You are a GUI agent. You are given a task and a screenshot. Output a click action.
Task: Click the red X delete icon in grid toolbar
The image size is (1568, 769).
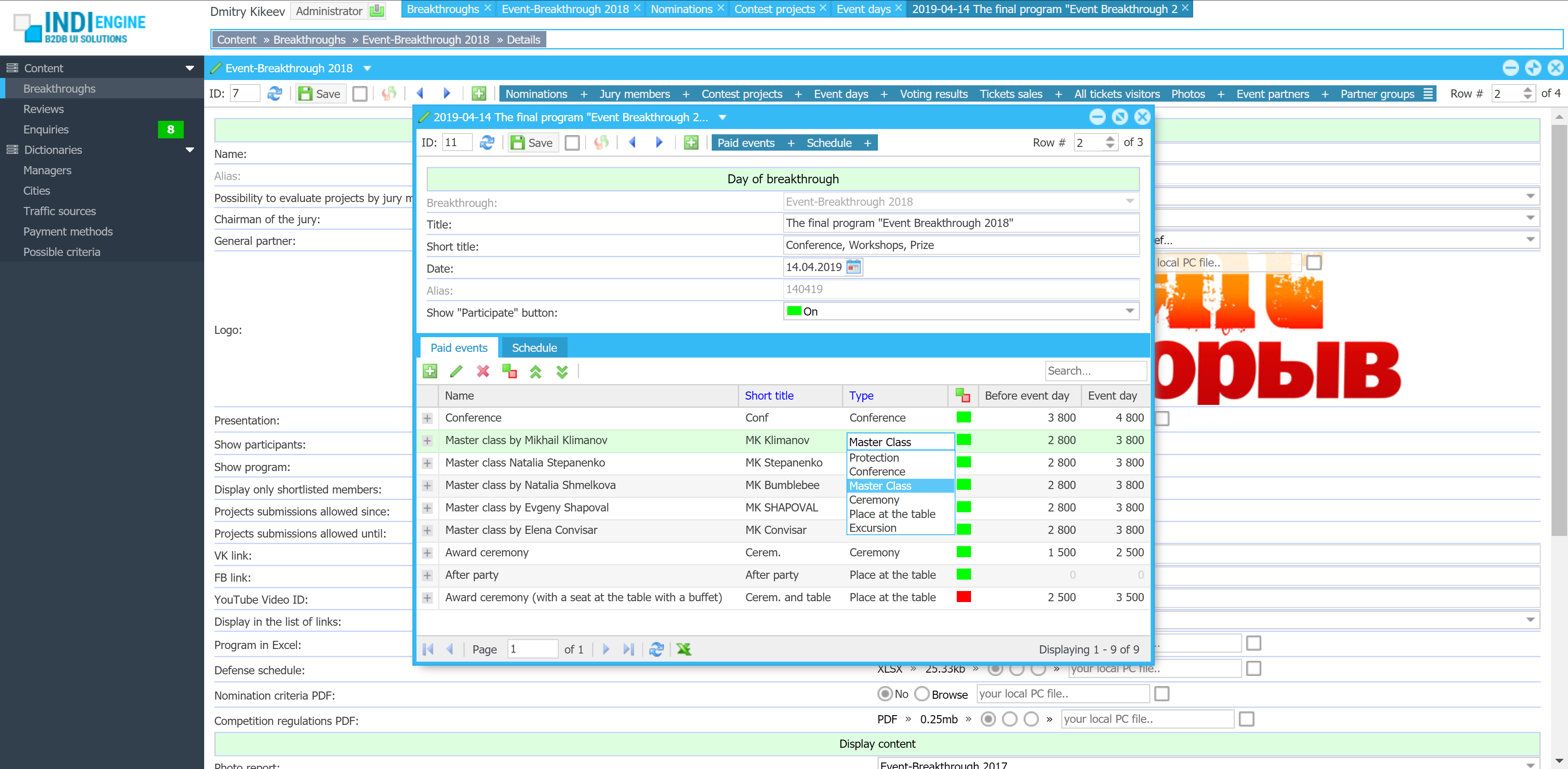483,371
